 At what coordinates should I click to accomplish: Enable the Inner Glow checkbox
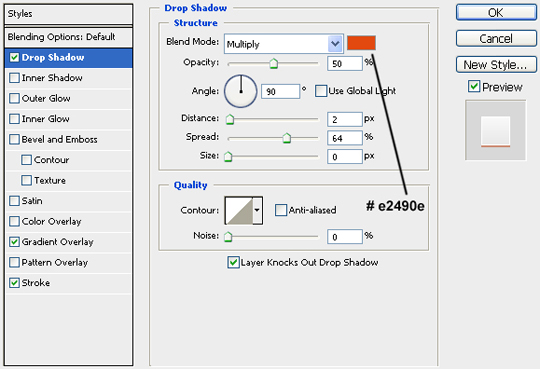pos(14,119)
